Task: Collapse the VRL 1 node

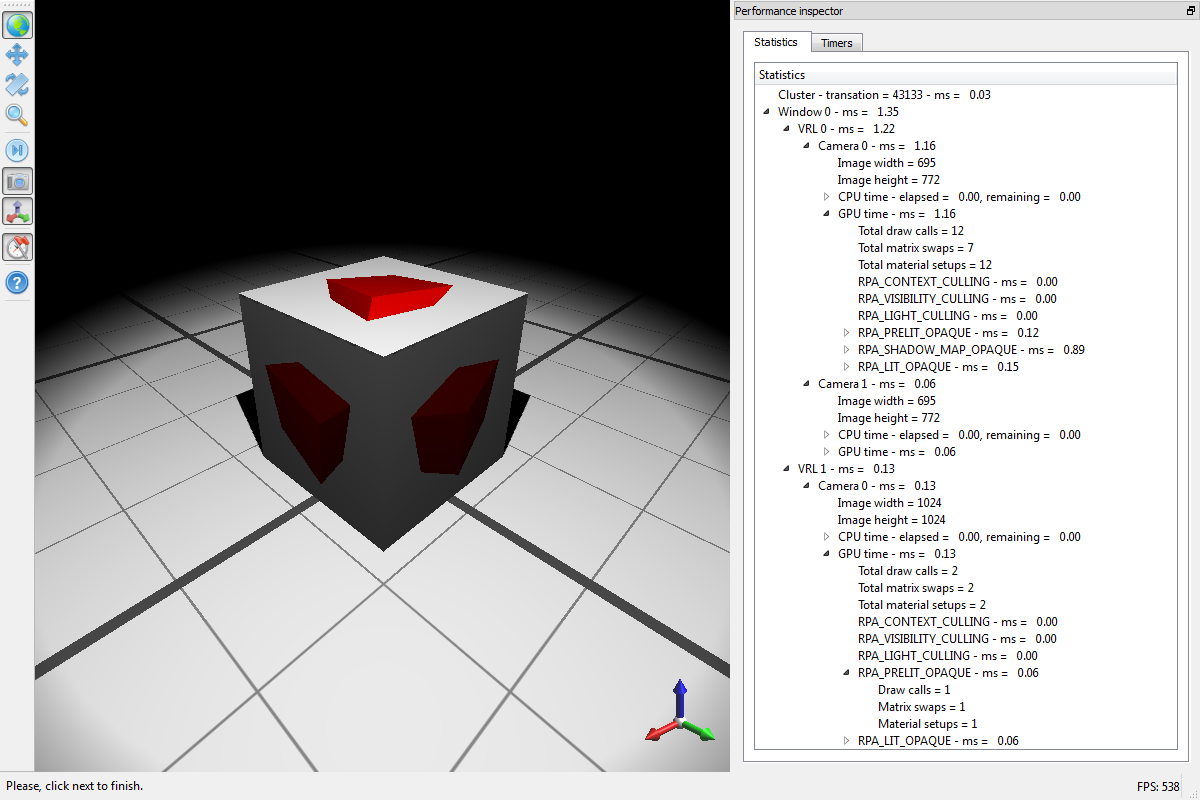Action: coord(786,469)
